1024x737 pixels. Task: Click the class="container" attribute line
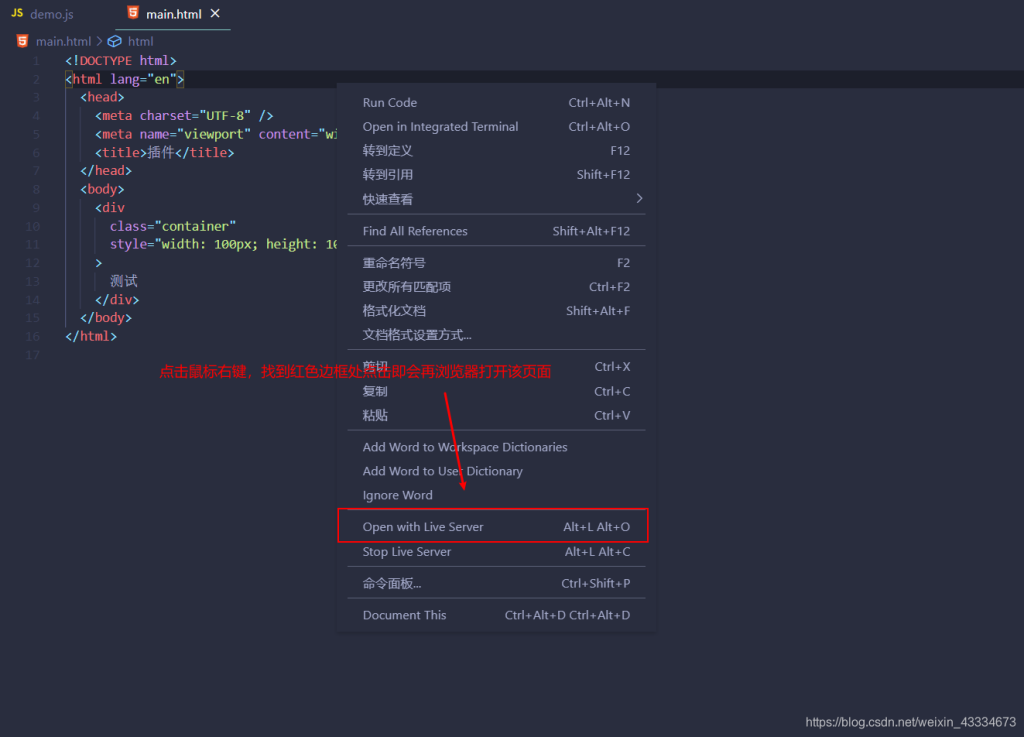(173, 226)
